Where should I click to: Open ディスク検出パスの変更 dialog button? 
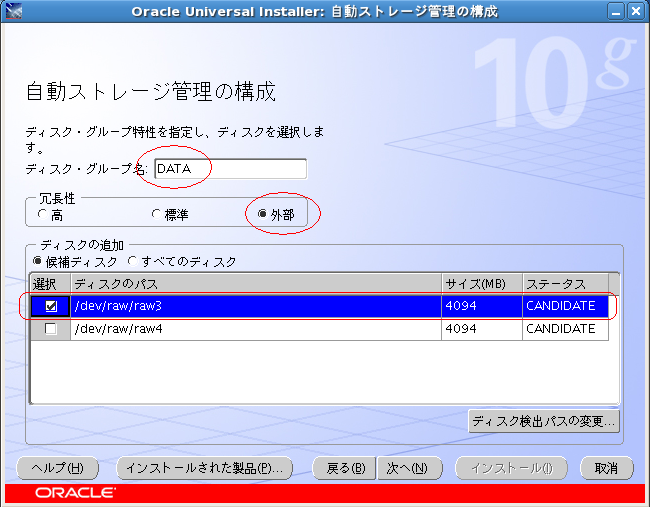[544, 421]
